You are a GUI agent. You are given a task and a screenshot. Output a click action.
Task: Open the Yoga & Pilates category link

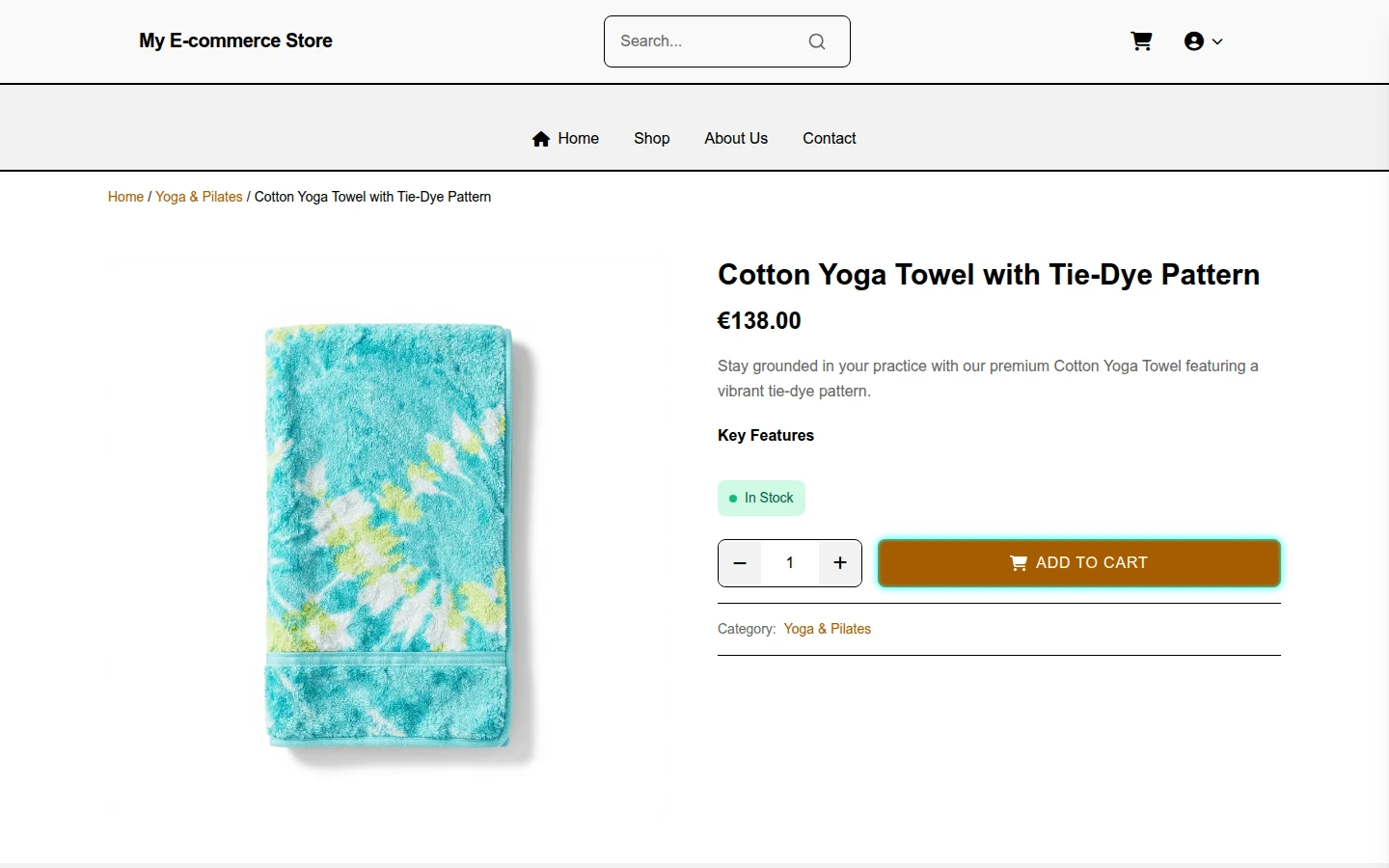[828, 629]
